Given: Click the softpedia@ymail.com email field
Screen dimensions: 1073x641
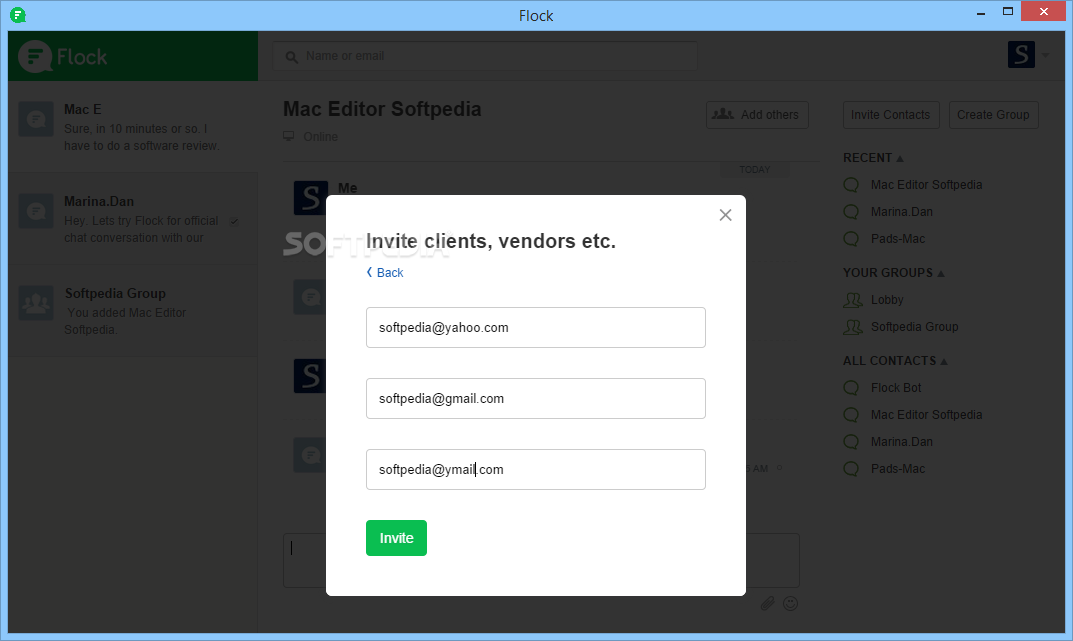Looking at the screenshot, I should pos(536,469).
